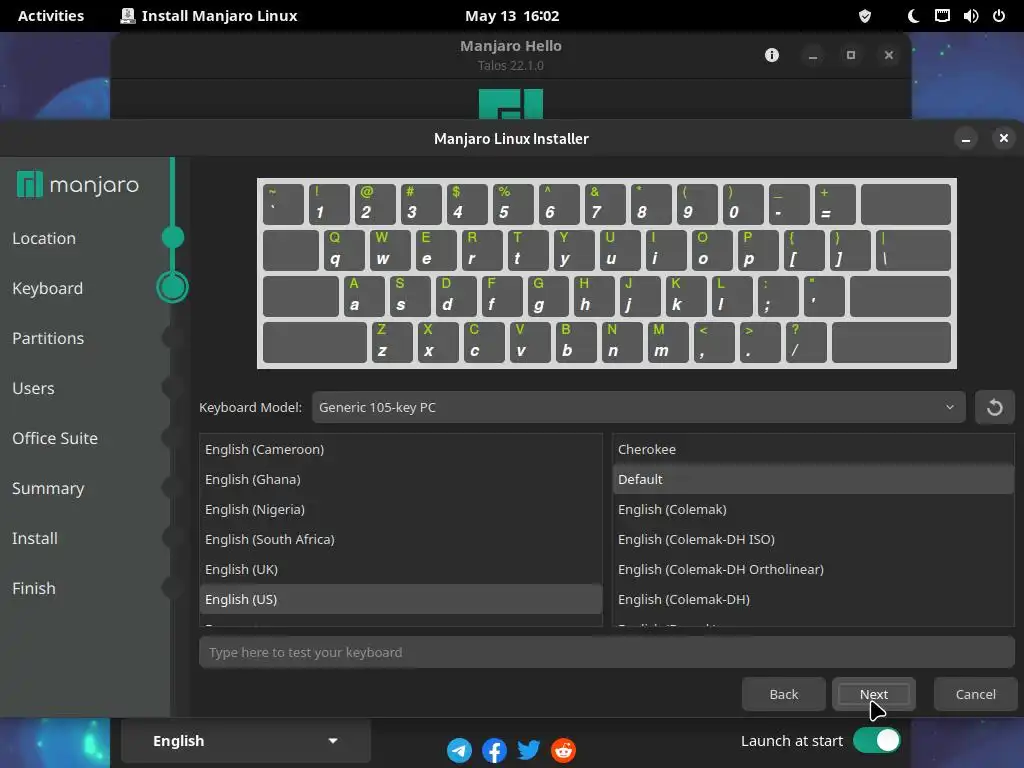Select English (US) layout
Image resolution: width=1024 pixels, height=768 pixels.
[400, 600]
